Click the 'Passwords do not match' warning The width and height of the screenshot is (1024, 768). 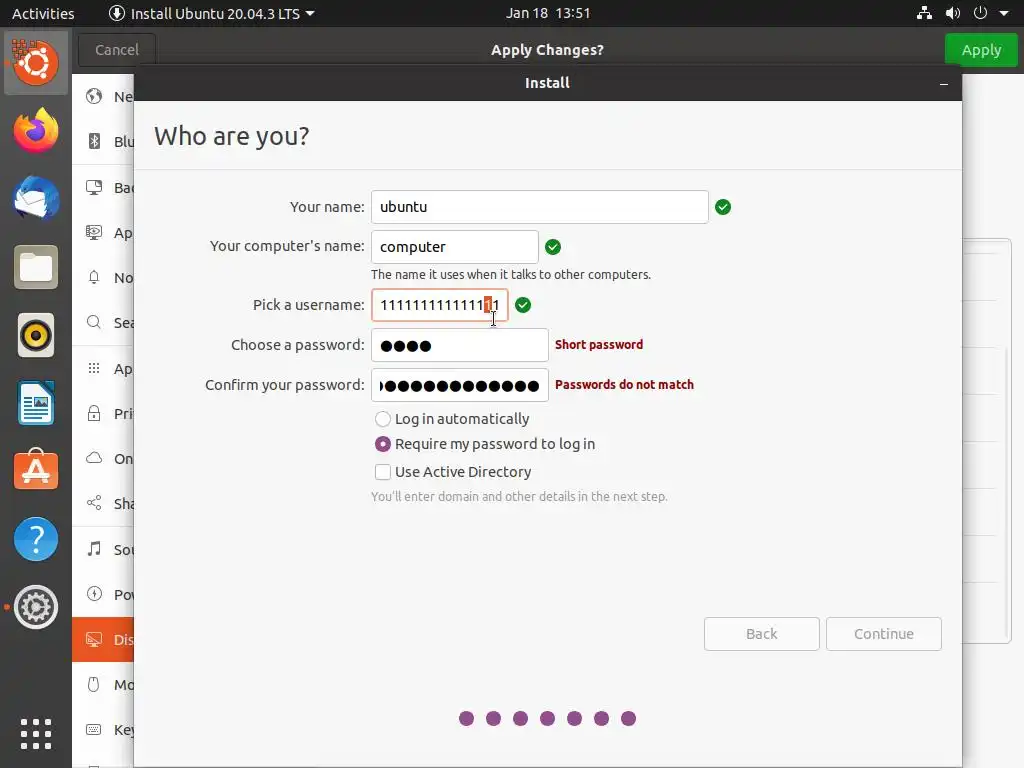point(624,385)
